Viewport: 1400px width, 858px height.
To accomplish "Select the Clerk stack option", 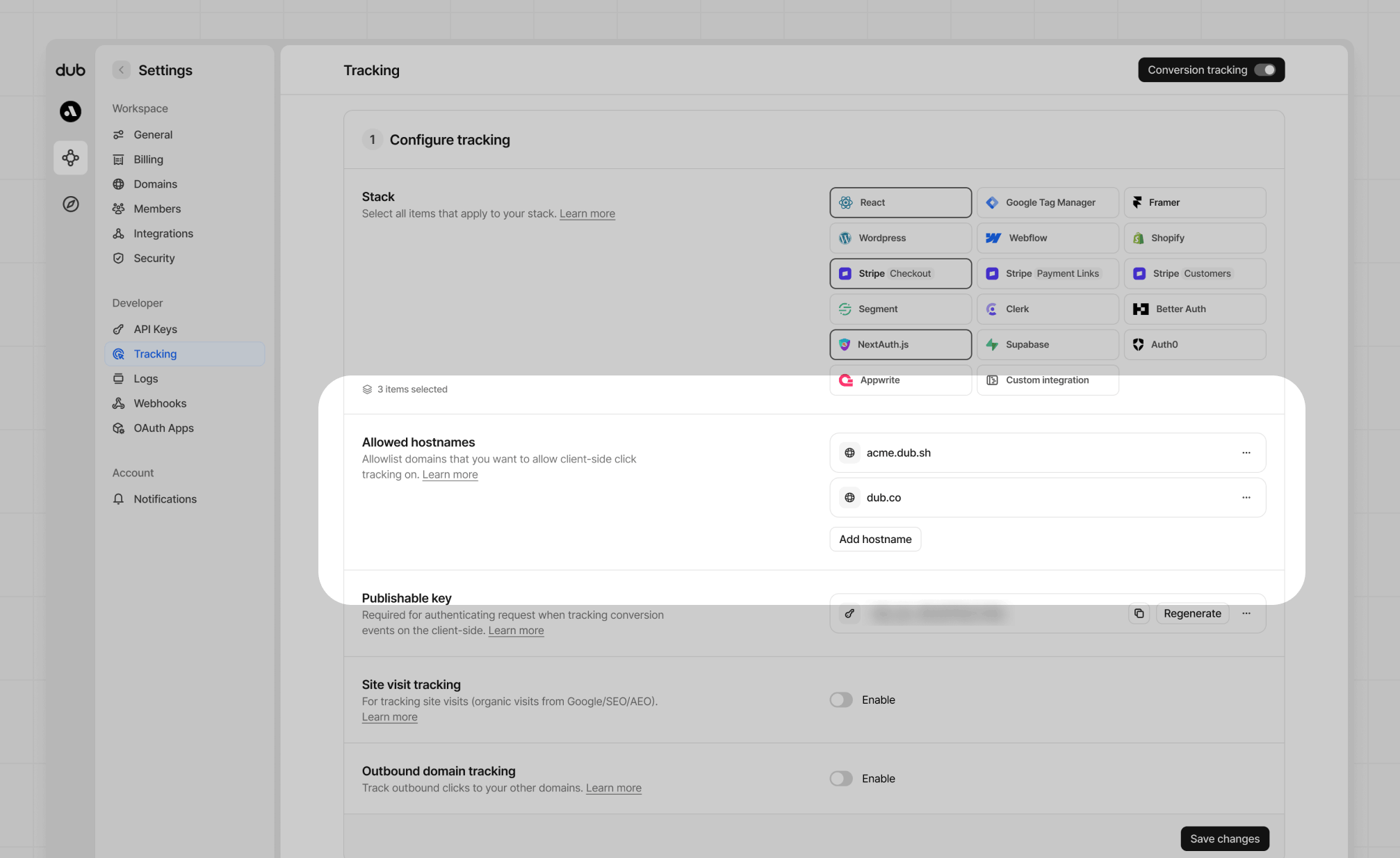I will point(1048,309).
